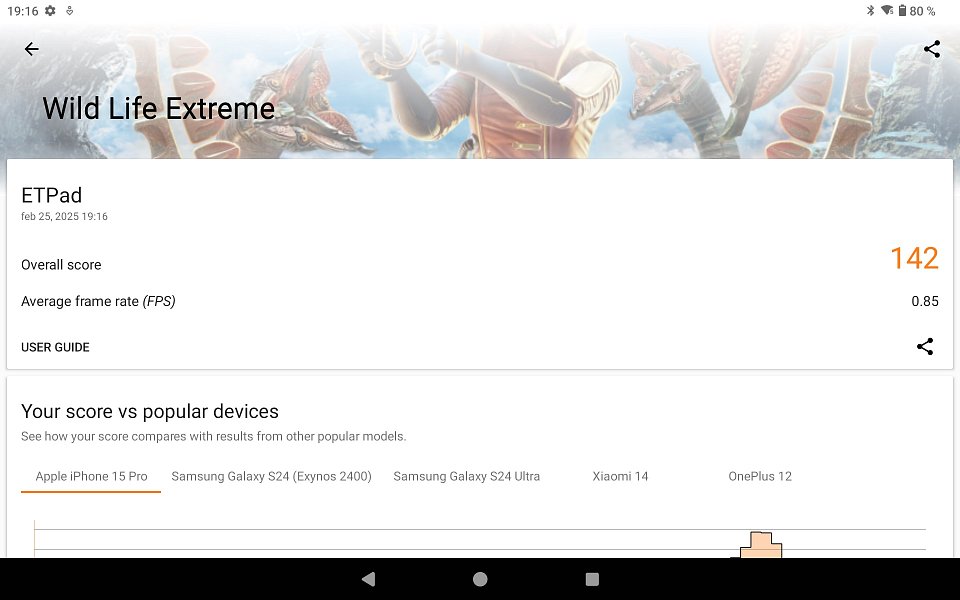Tap the overall score value 142

point(914,258)
